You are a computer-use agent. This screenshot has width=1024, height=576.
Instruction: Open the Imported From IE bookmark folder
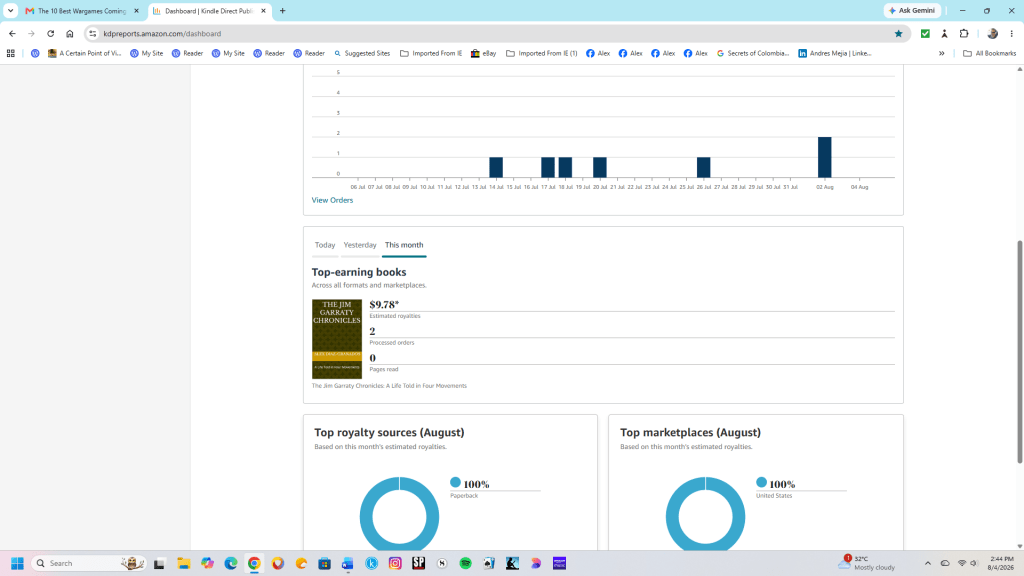coord(431,54)
